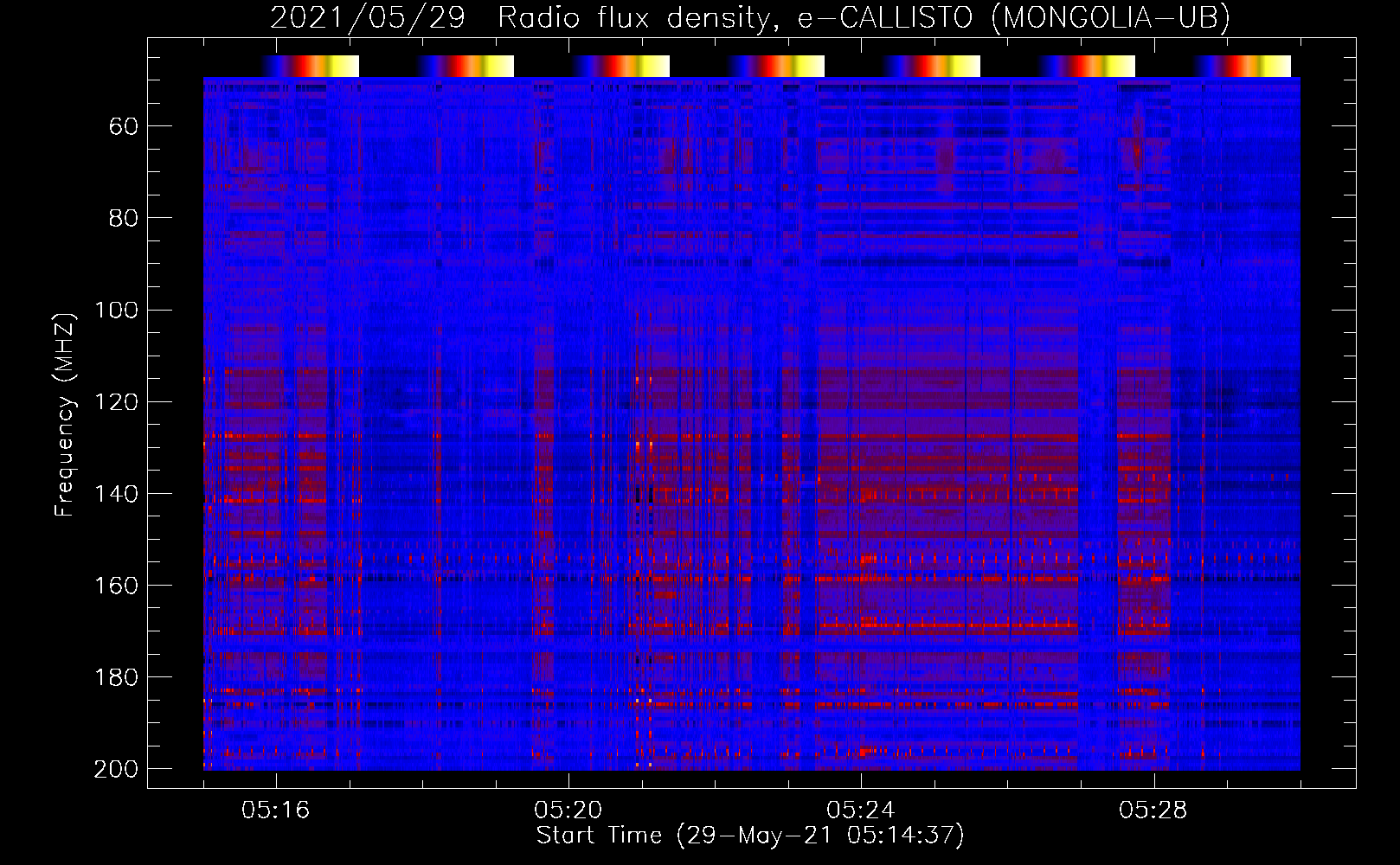This screenshot has width=1400, height=865.
Task: Click the 180 MHz frequency tick label
Action: point(116,677)
